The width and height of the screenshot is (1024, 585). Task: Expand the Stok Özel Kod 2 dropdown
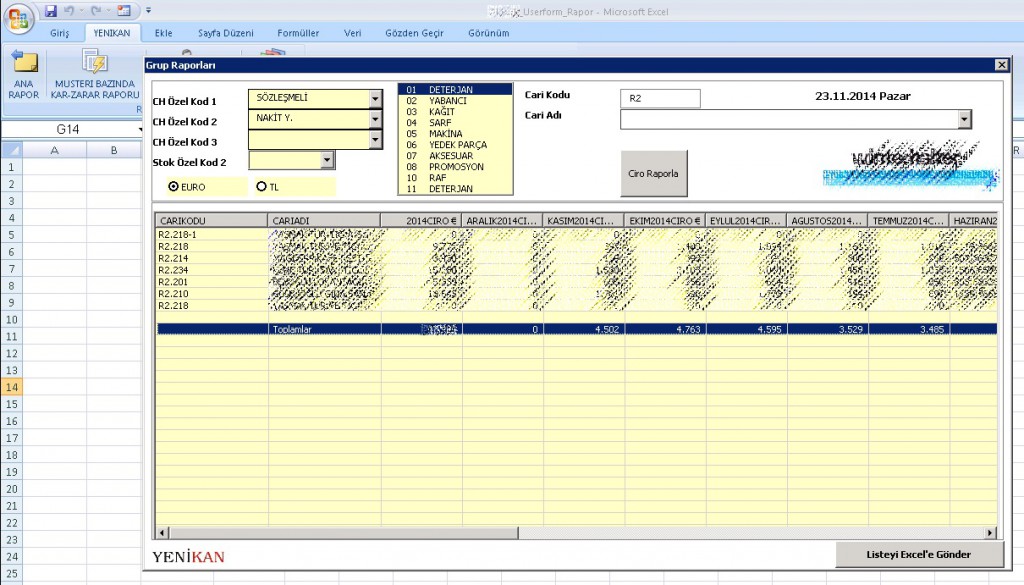(x=327, y=160)
